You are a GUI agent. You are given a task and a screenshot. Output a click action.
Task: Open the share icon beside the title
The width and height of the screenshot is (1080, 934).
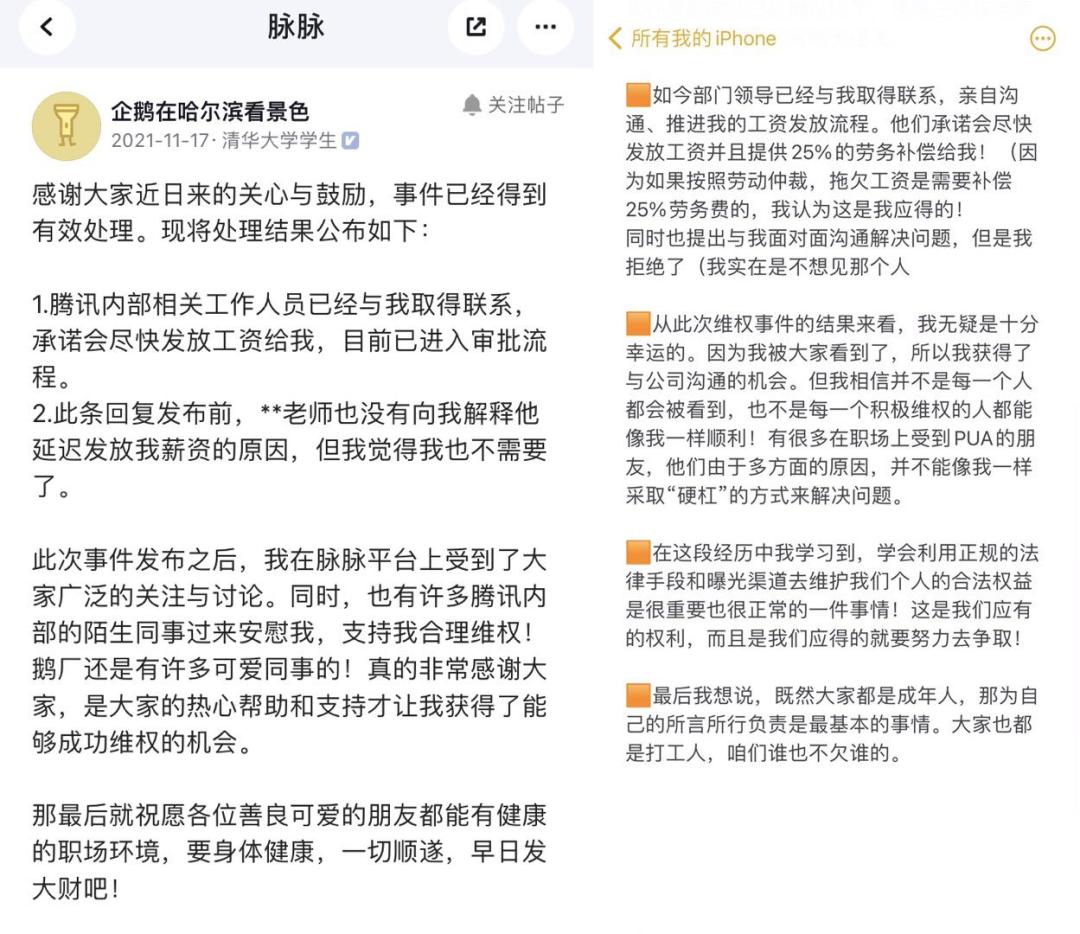click(x=476, y=27)
